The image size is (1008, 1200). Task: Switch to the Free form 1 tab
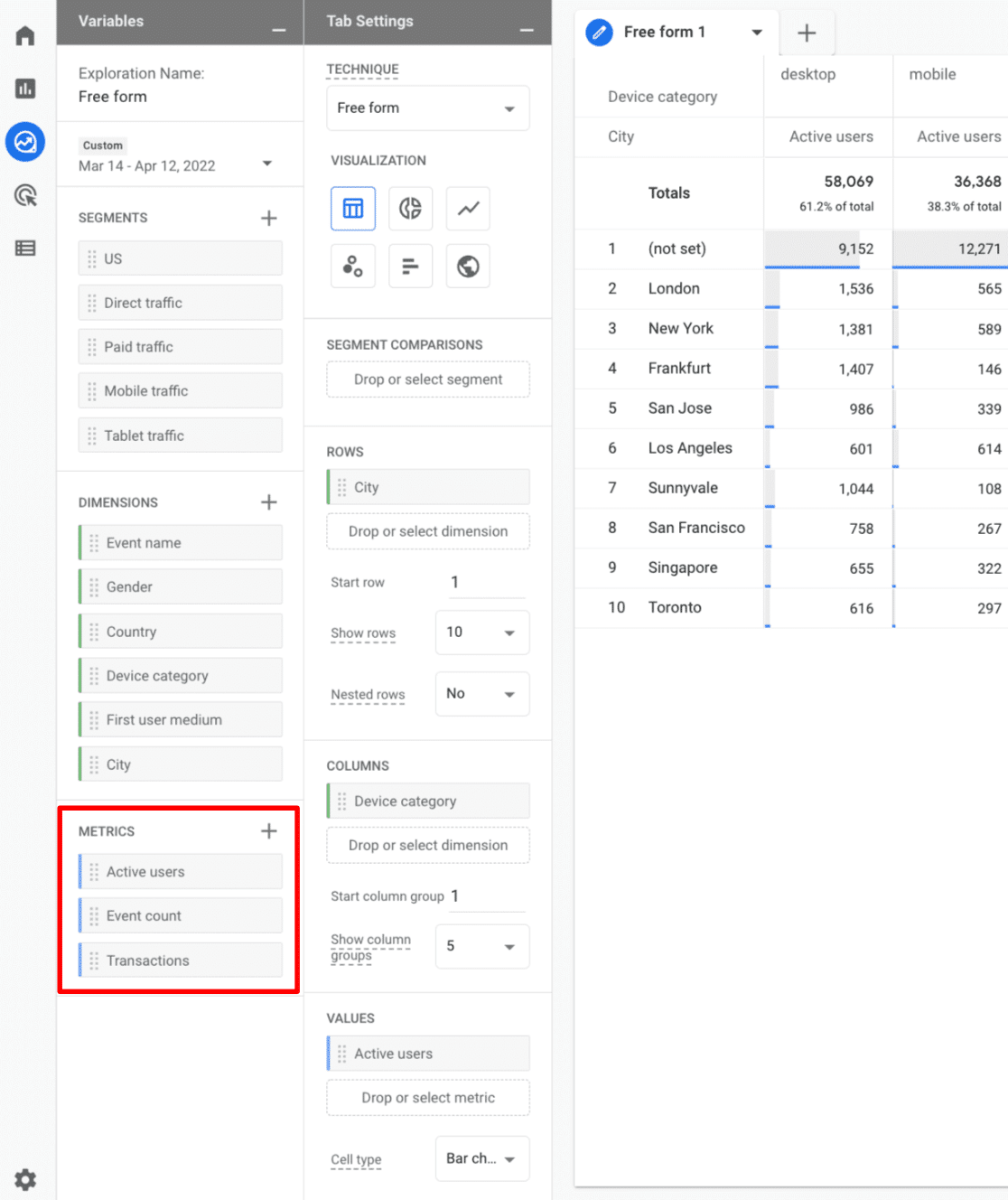pos(665,32)
